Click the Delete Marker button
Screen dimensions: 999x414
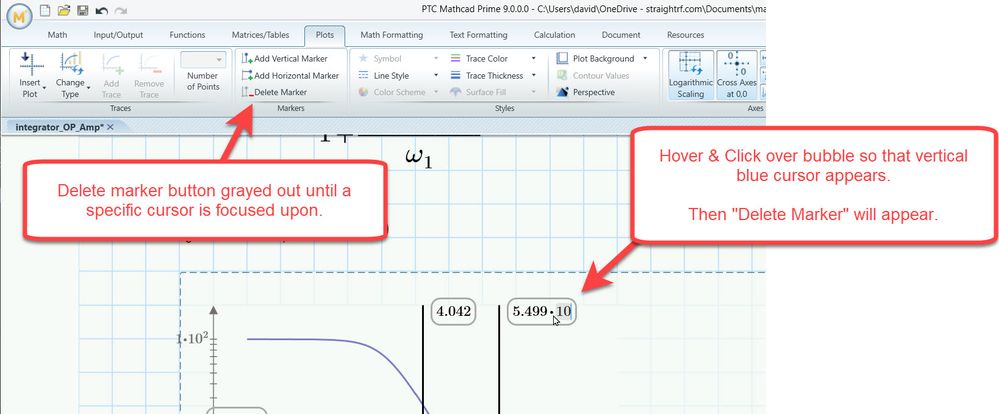coord(275,92)
